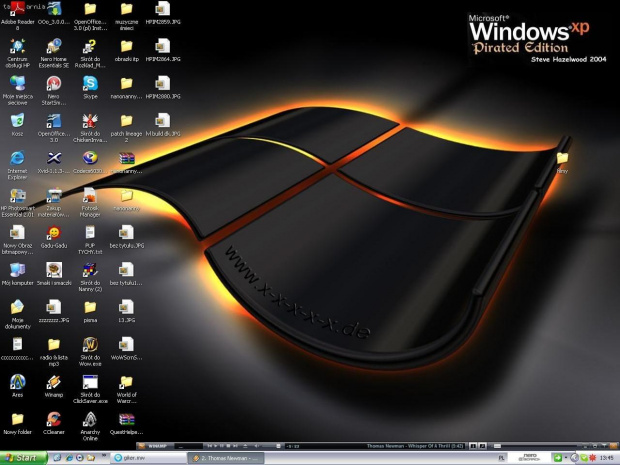Go to previous track in Winamp

point(210,446)
